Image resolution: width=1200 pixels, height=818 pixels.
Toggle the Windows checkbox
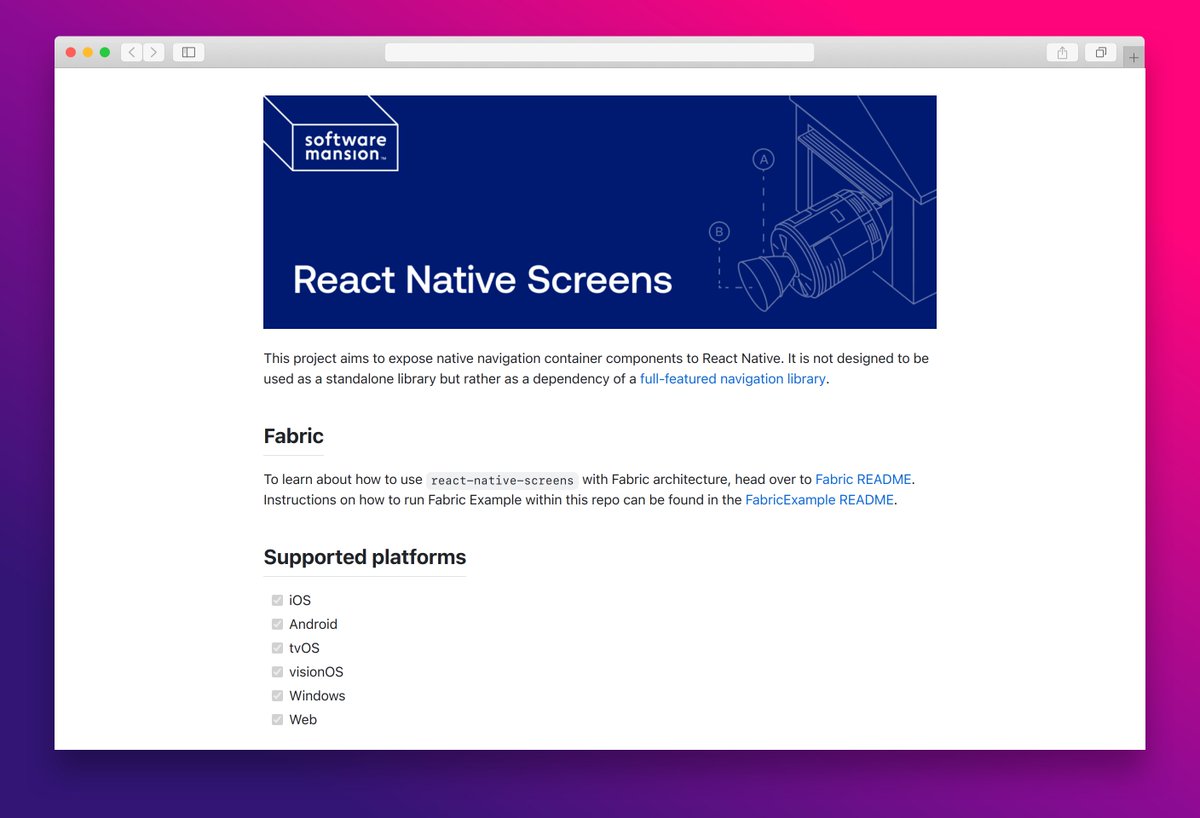click(x=277, y=696)
